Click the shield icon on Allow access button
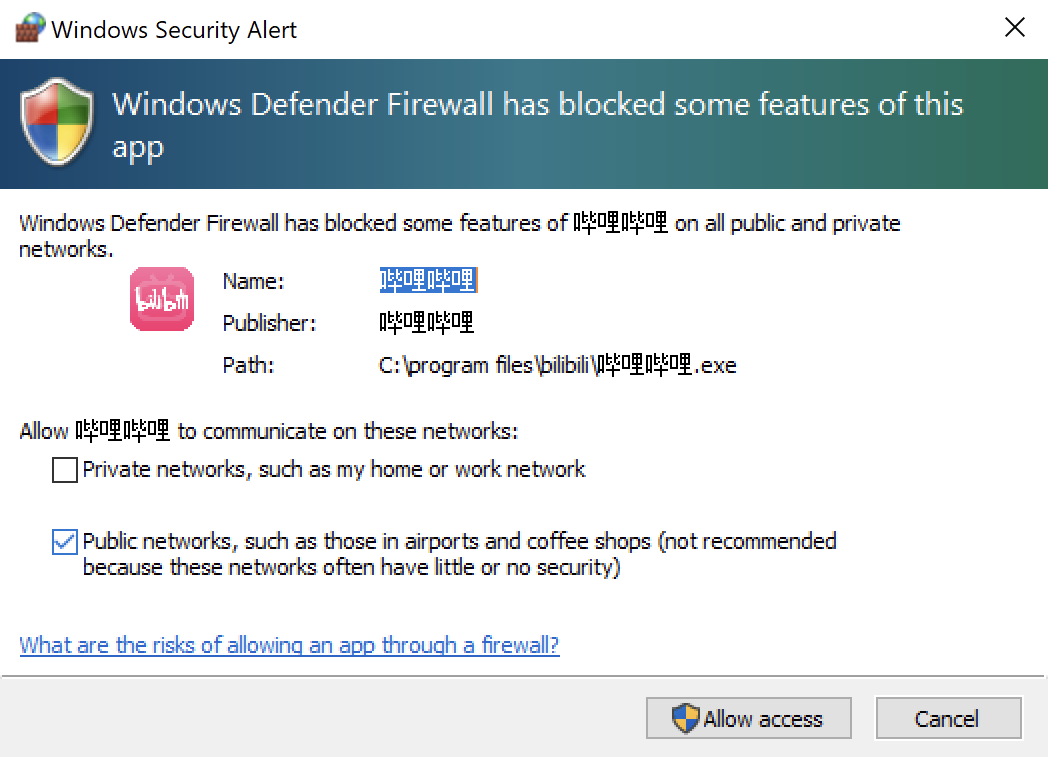The width and height of the screenshot is (1048, 757). [x=685, y=718]
